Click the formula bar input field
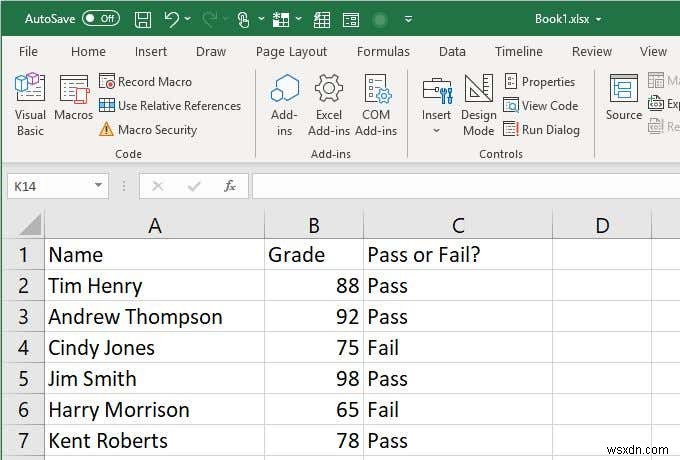 [x=466, y=186]
